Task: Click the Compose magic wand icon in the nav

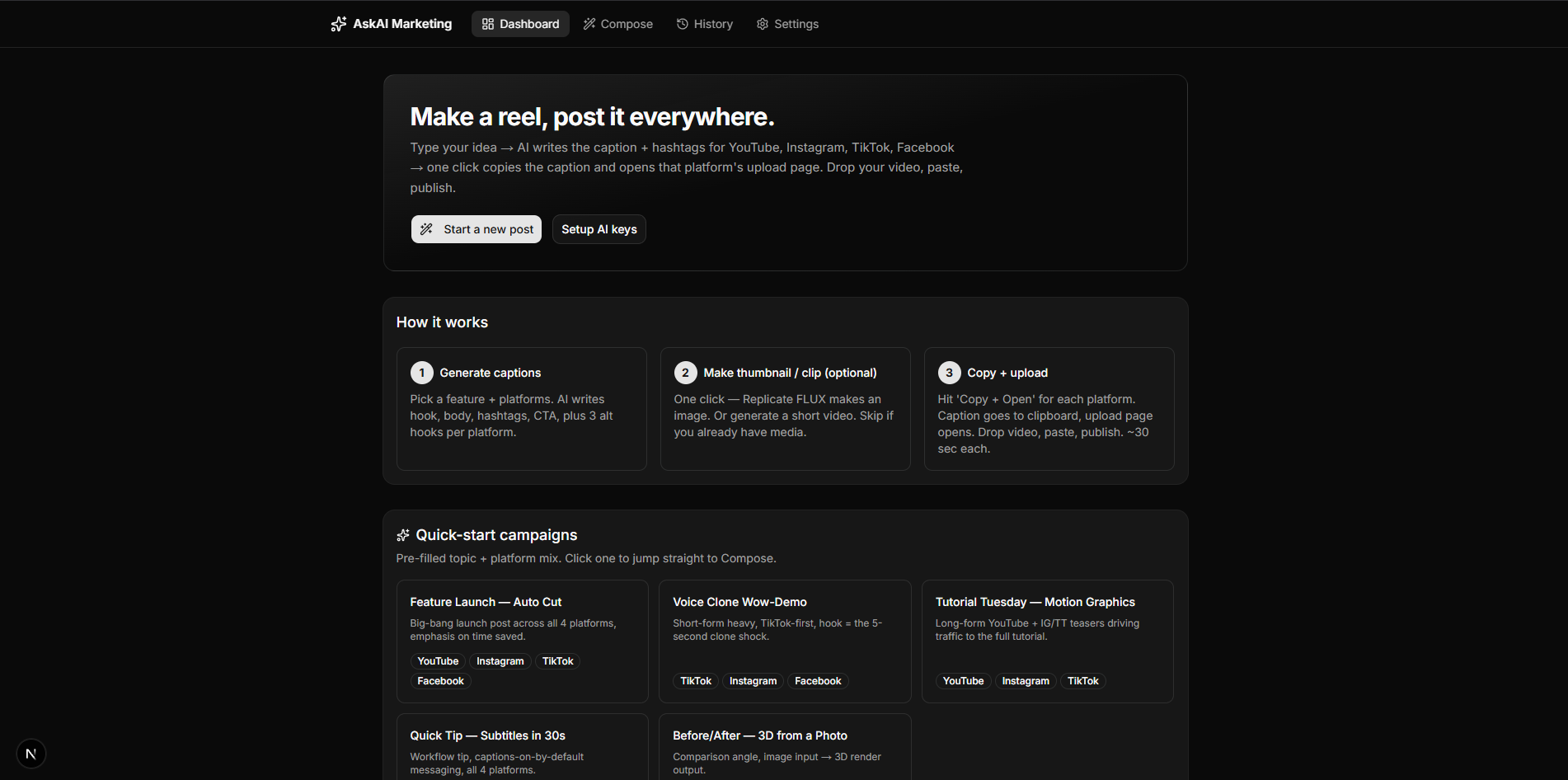Action: pos(589,24)
